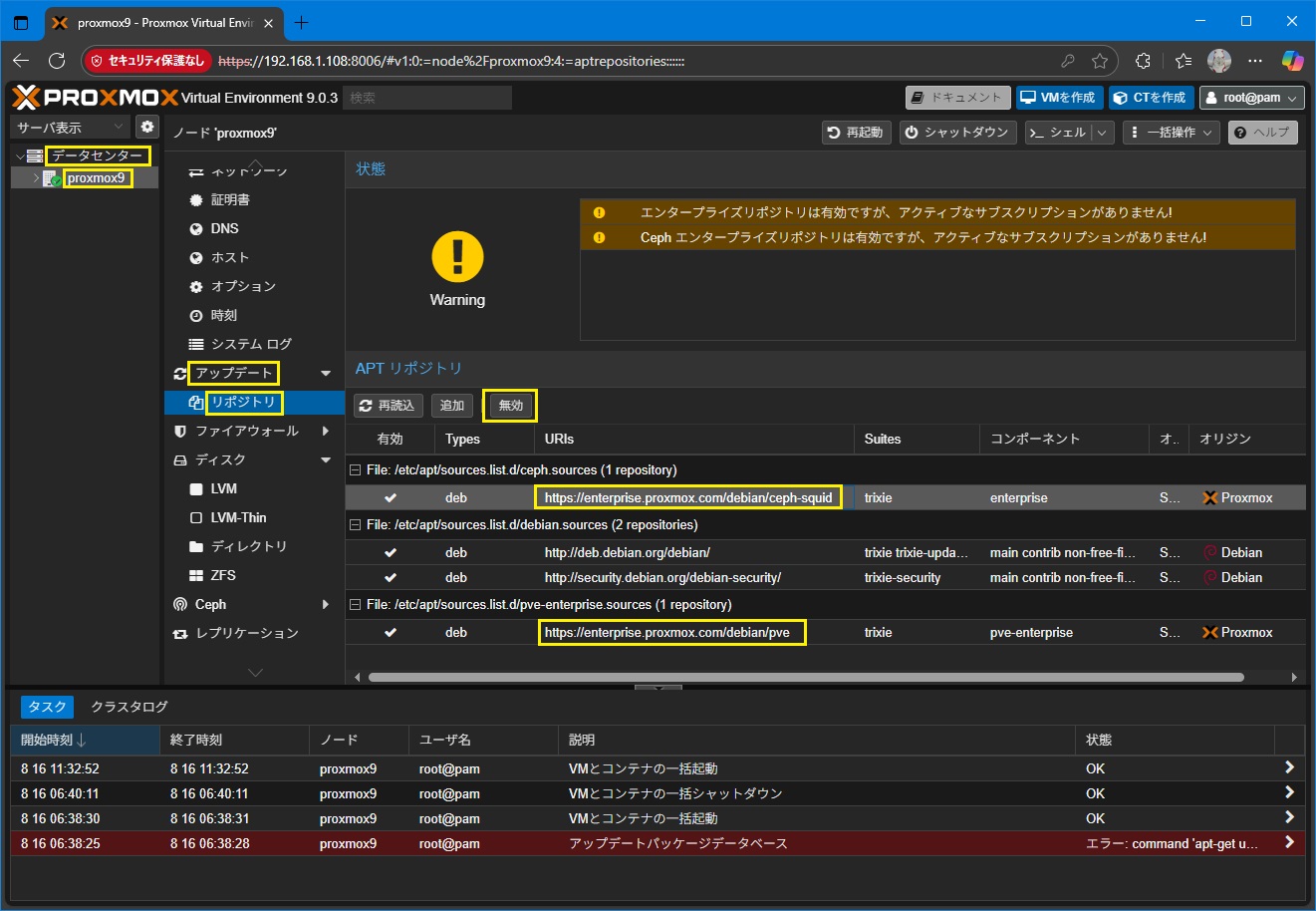Collapse pve-enterprise.sources file group
Screen dimensions: 1316x911
tap(355, 604)
